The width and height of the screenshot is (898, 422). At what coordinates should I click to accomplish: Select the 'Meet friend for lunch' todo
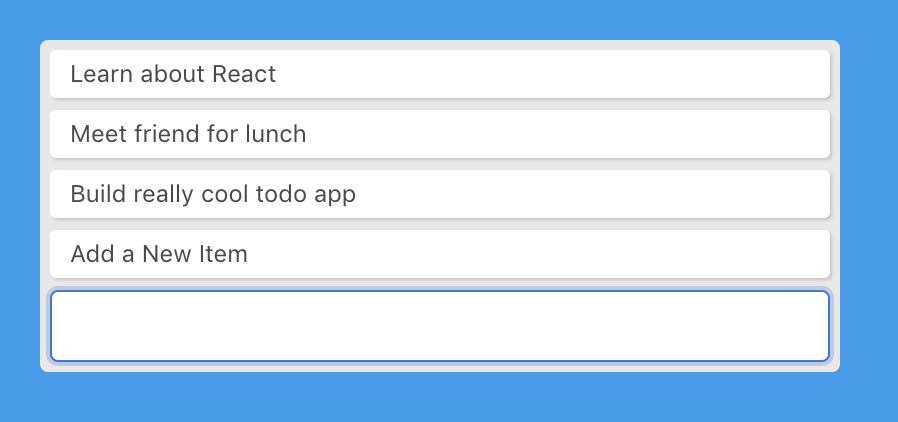(440, 134)
